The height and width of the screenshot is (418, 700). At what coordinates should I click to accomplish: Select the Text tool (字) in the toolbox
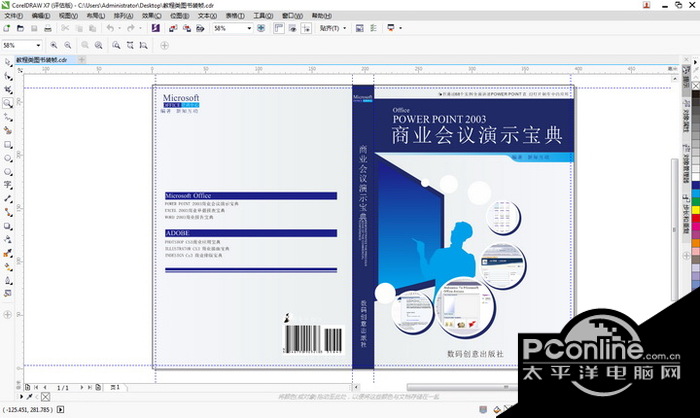(8, 185)
